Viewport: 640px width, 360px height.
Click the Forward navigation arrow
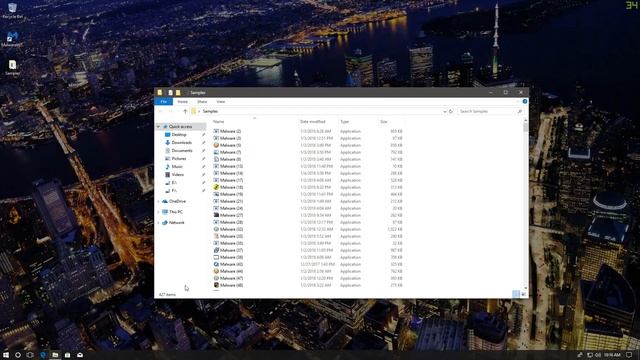coord(171,111)
